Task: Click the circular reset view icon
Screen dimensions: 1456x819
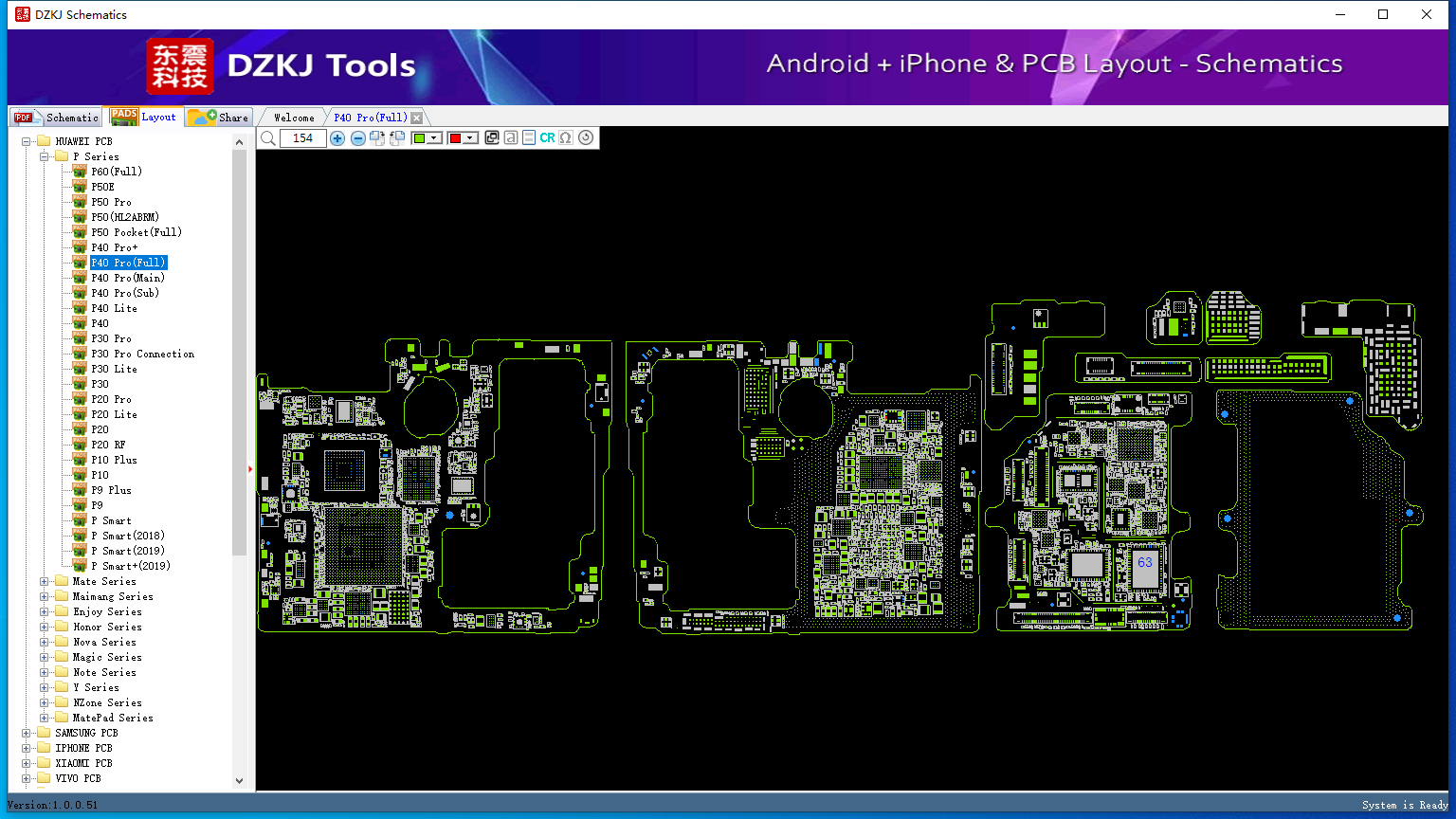Action: [x=586, y=138]
